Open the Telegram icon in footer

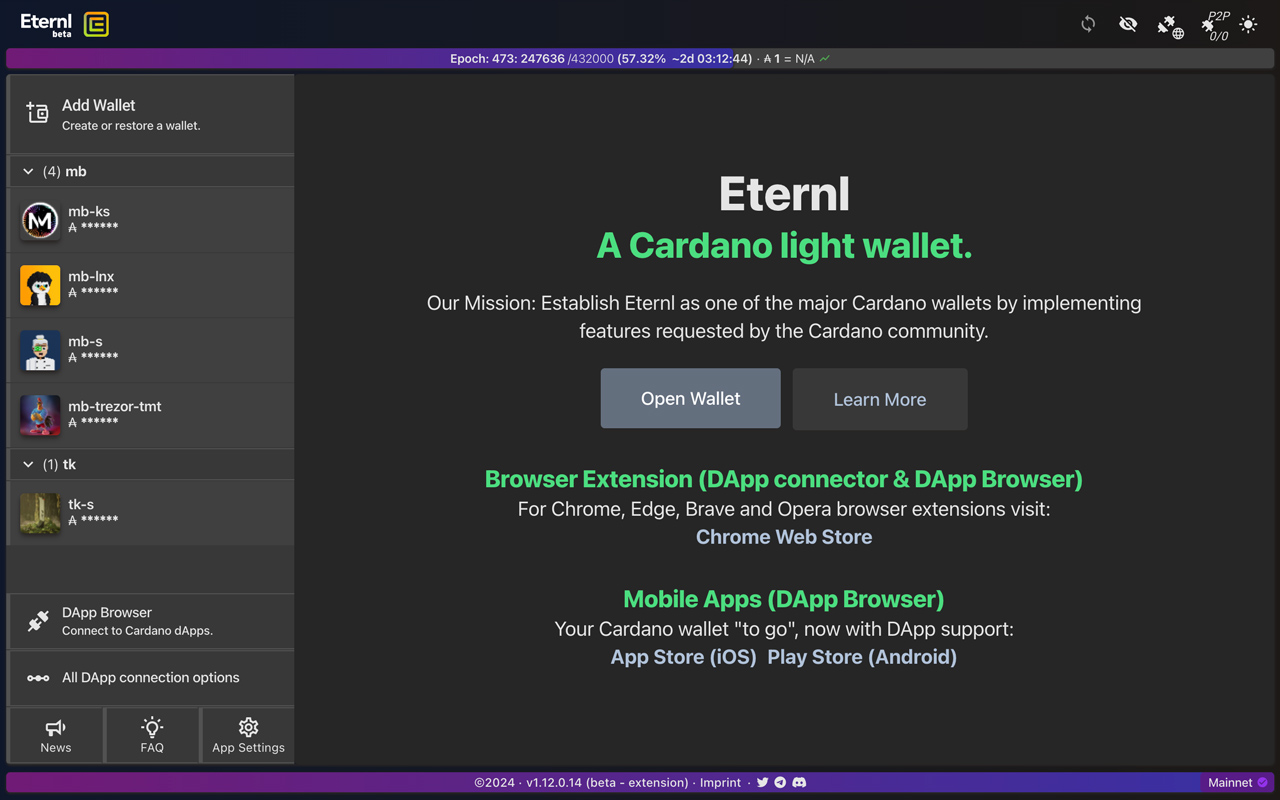[780, 783]
